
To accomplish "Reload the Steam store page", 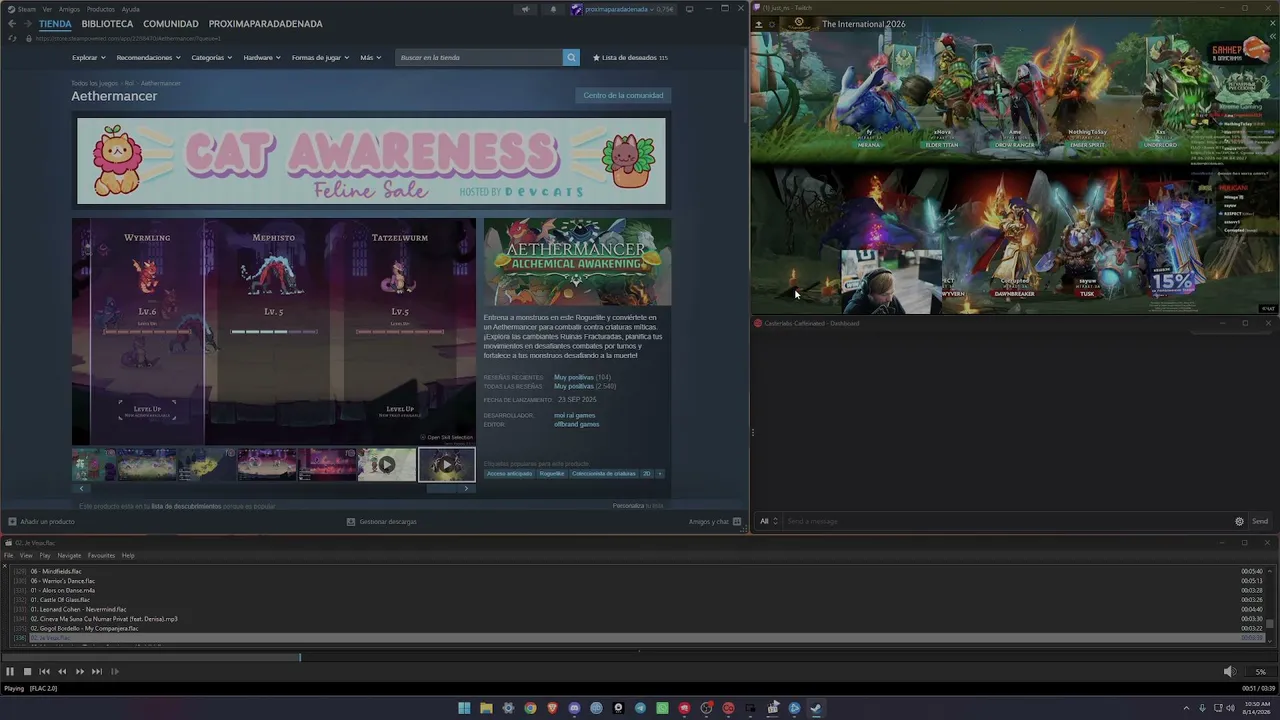I will [12, 39].
